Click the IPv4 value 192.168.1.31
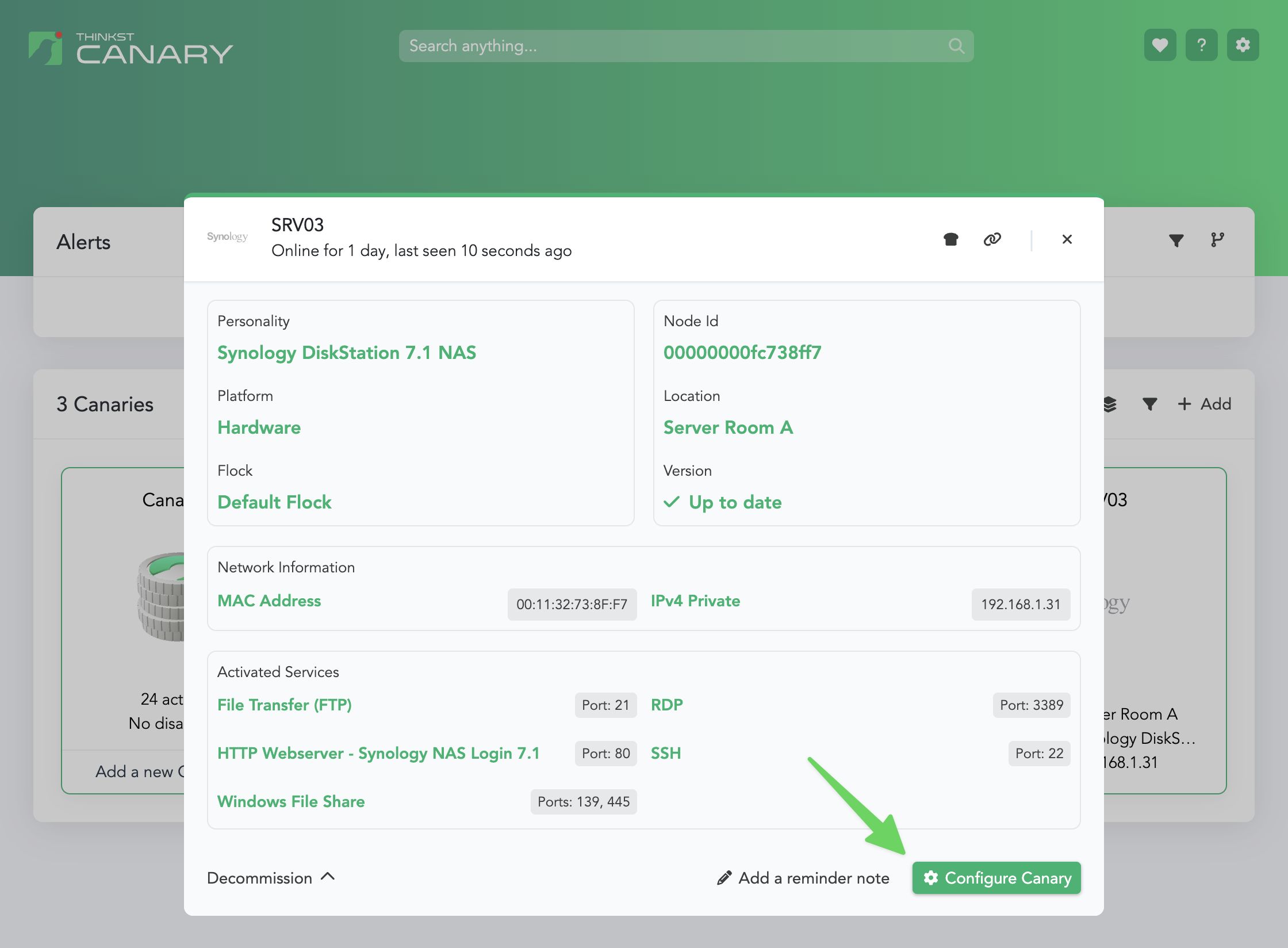This screenshot has width=1288, height=948. coord(1021,605)
